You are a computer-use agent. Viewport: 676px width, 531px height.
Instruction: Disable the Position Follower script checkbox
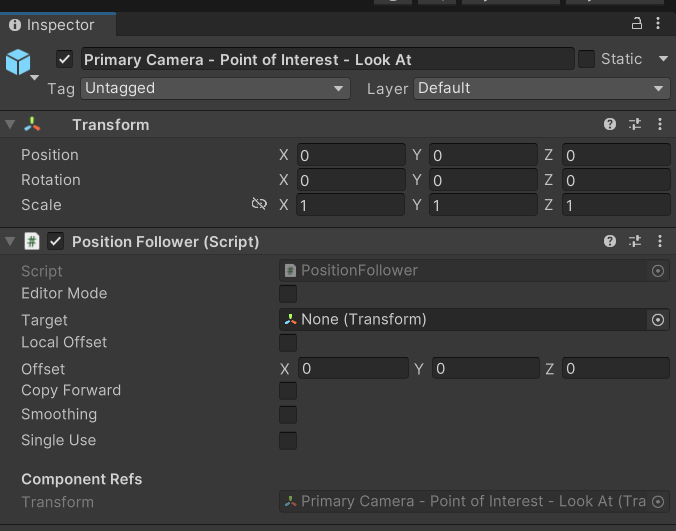[56, 241]
